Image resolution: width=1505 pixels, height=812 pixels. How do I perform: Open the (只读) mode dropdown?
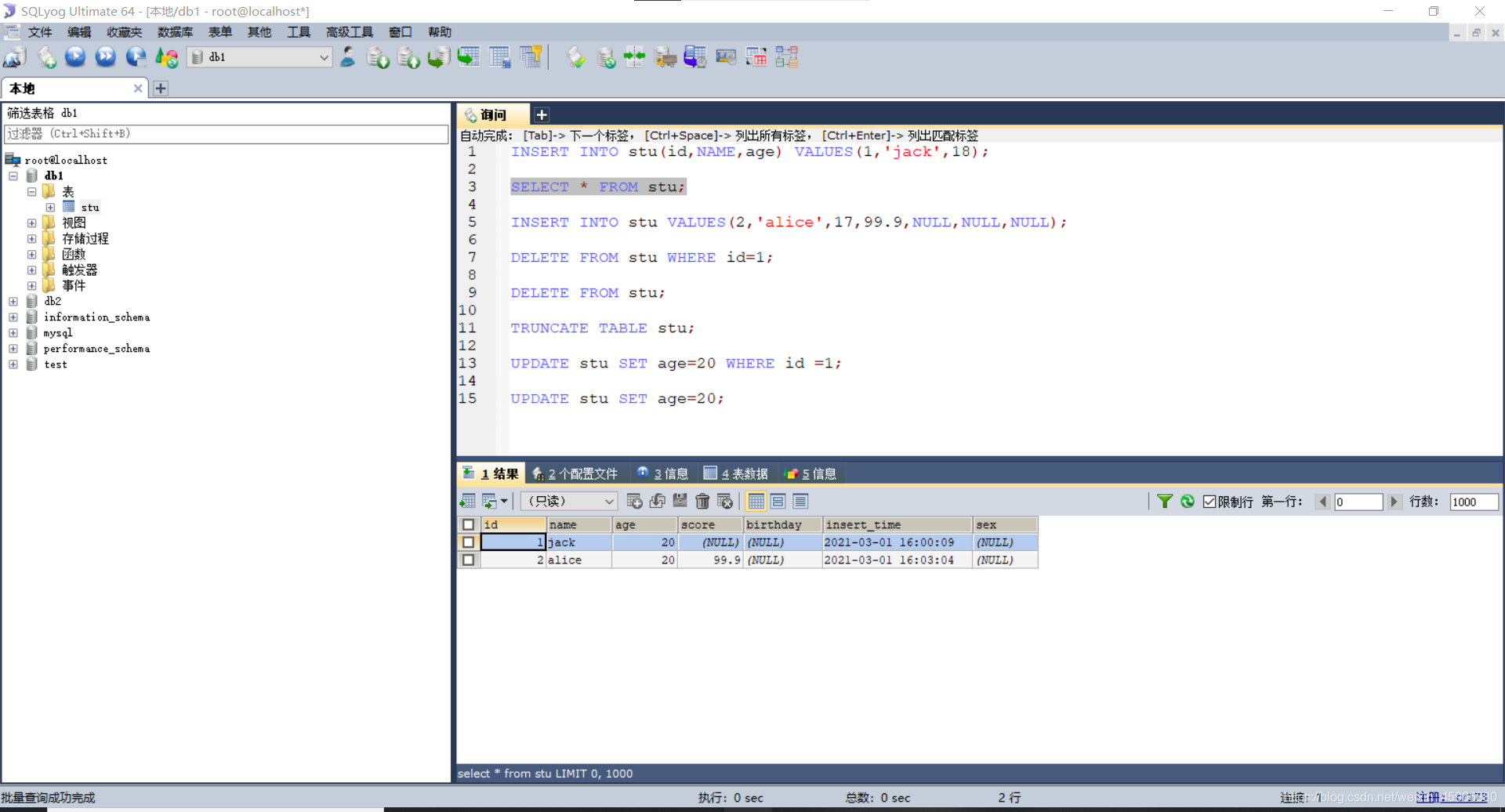608,502
